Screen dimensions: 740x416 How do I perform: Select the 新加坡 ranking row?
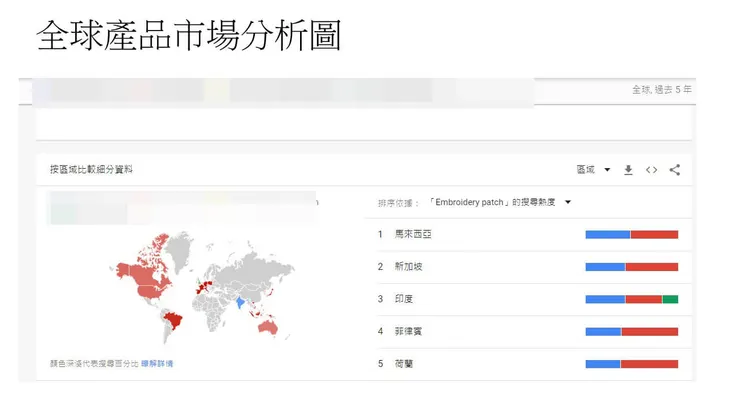pos(533,267)
